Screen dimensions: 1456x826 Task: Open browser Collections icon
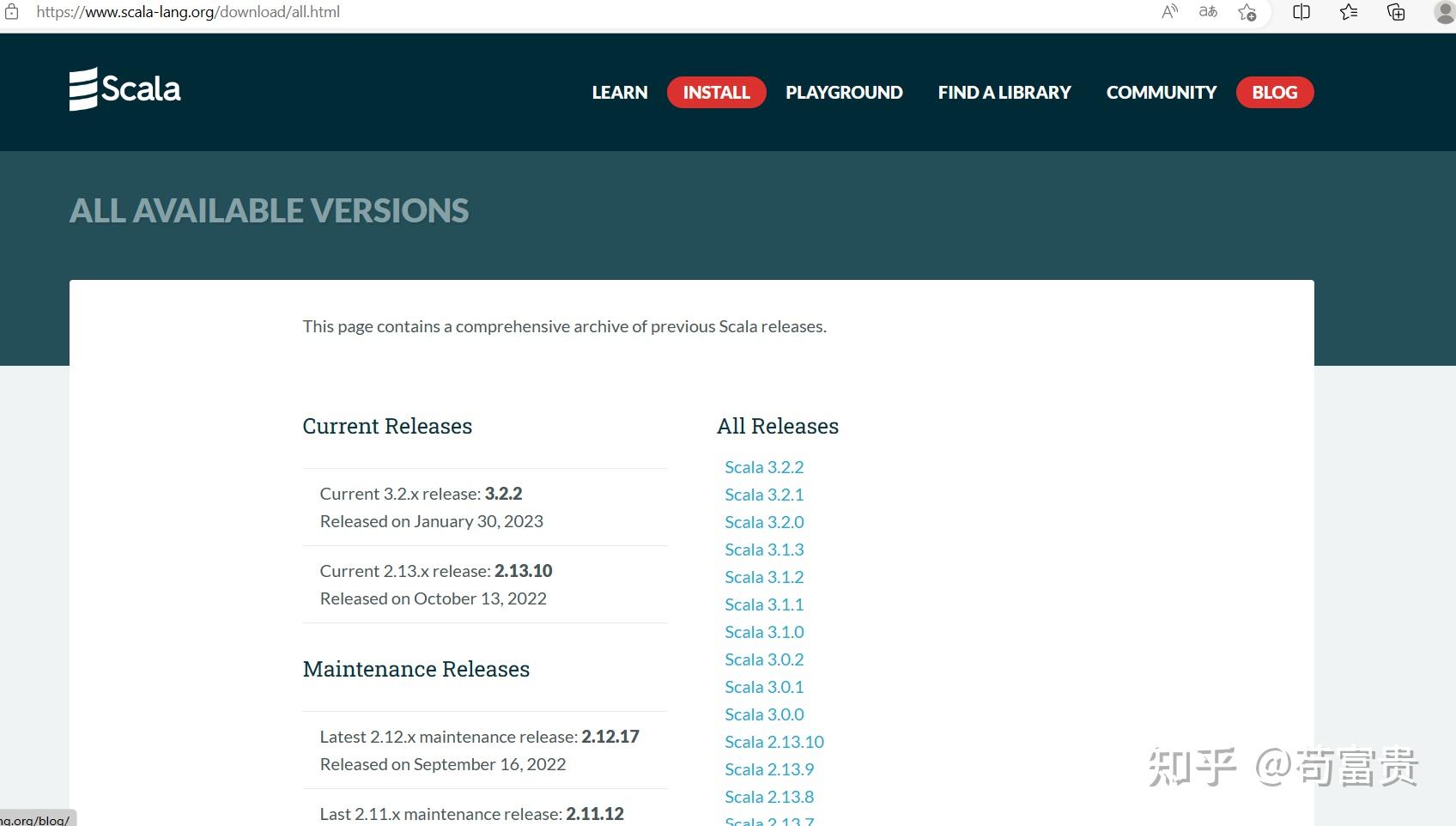point(1396,12)
